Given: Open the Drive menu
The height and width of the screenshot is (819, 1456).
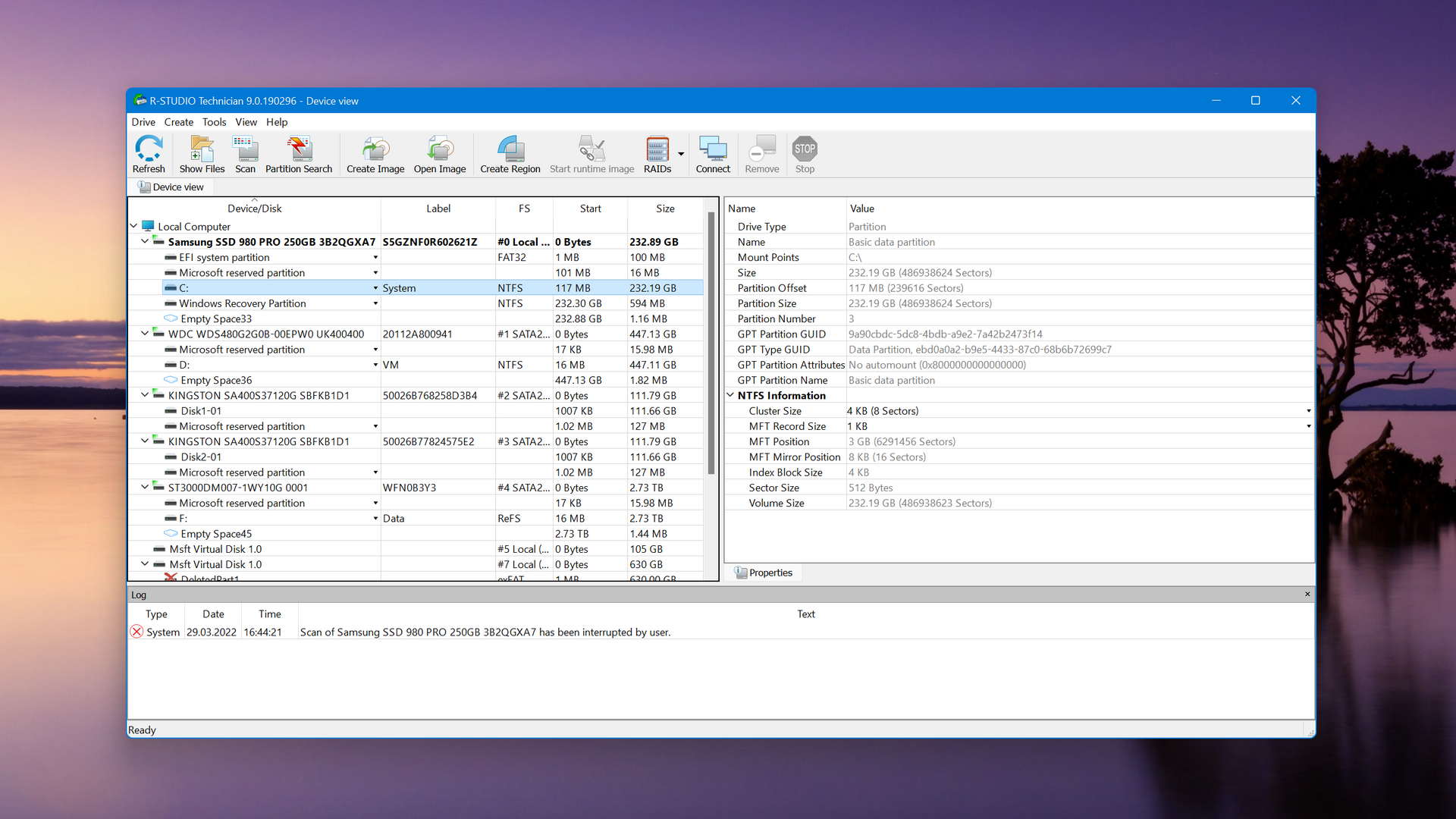Looking at the screenshot, I should coord(143,121).
